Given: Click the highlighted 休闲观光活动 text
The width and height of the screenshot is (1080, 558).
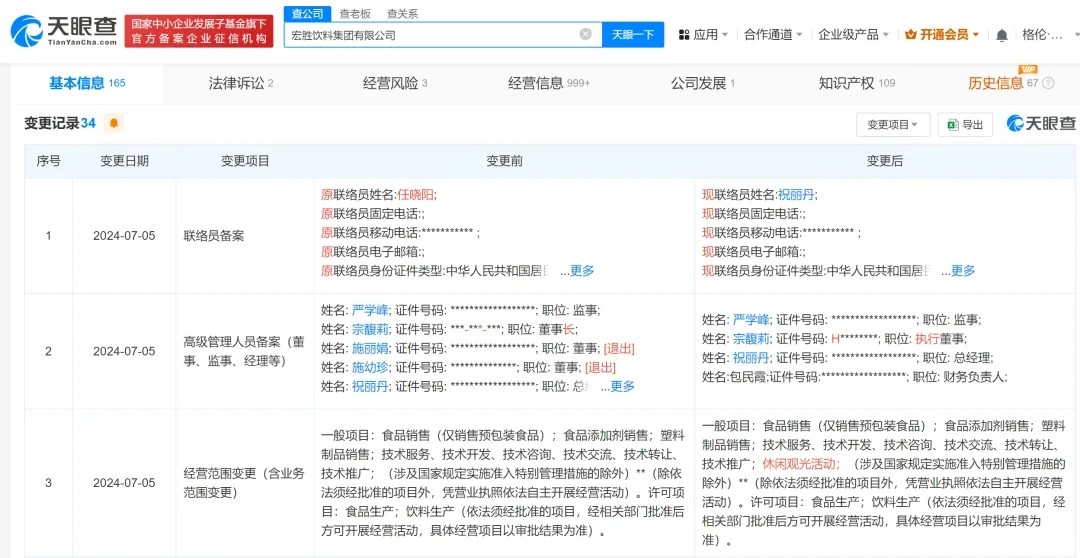Looking at the screenshot, I should click(x=800, y=464).
